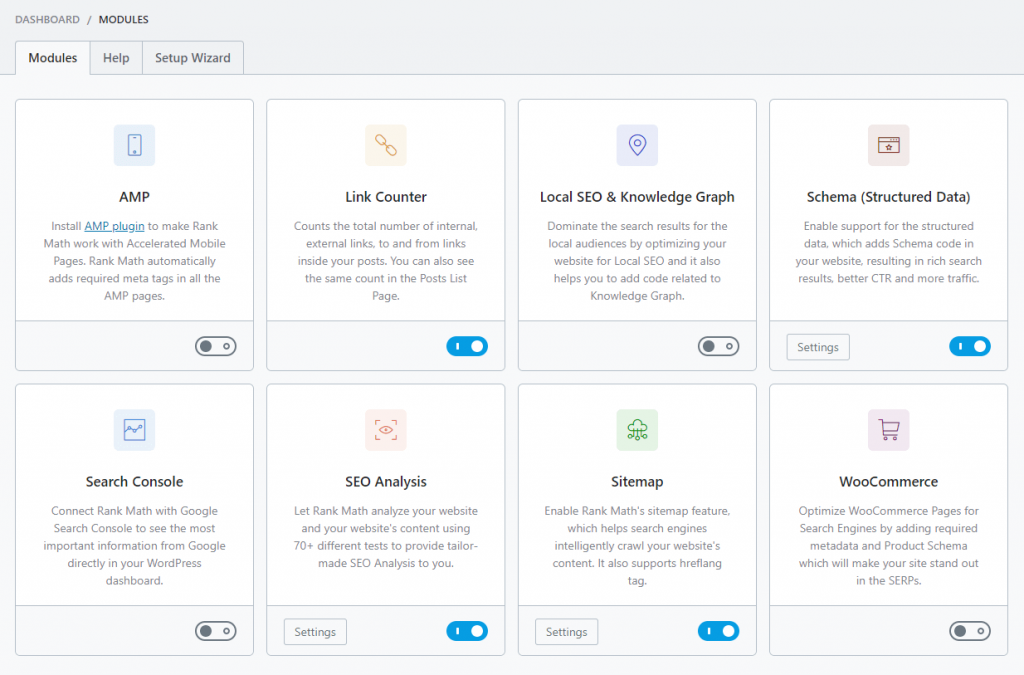The image size is (1024, 675).
Task: Click the Link Counter chain icon
Action: point(386,145)
